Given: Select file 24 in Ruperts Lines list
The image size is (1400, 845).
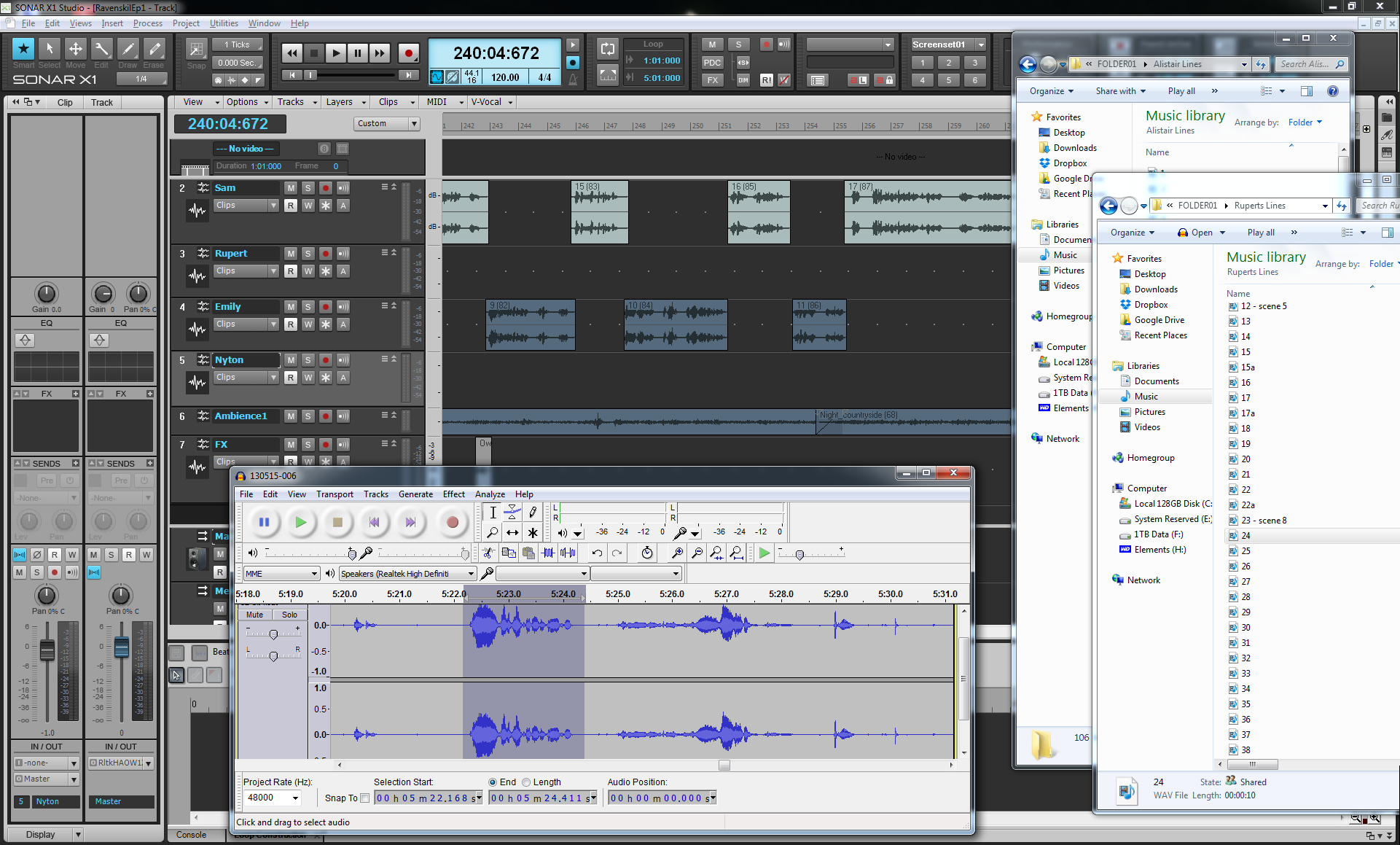Looking at the screenshot, I should [x=1246, y=535].
